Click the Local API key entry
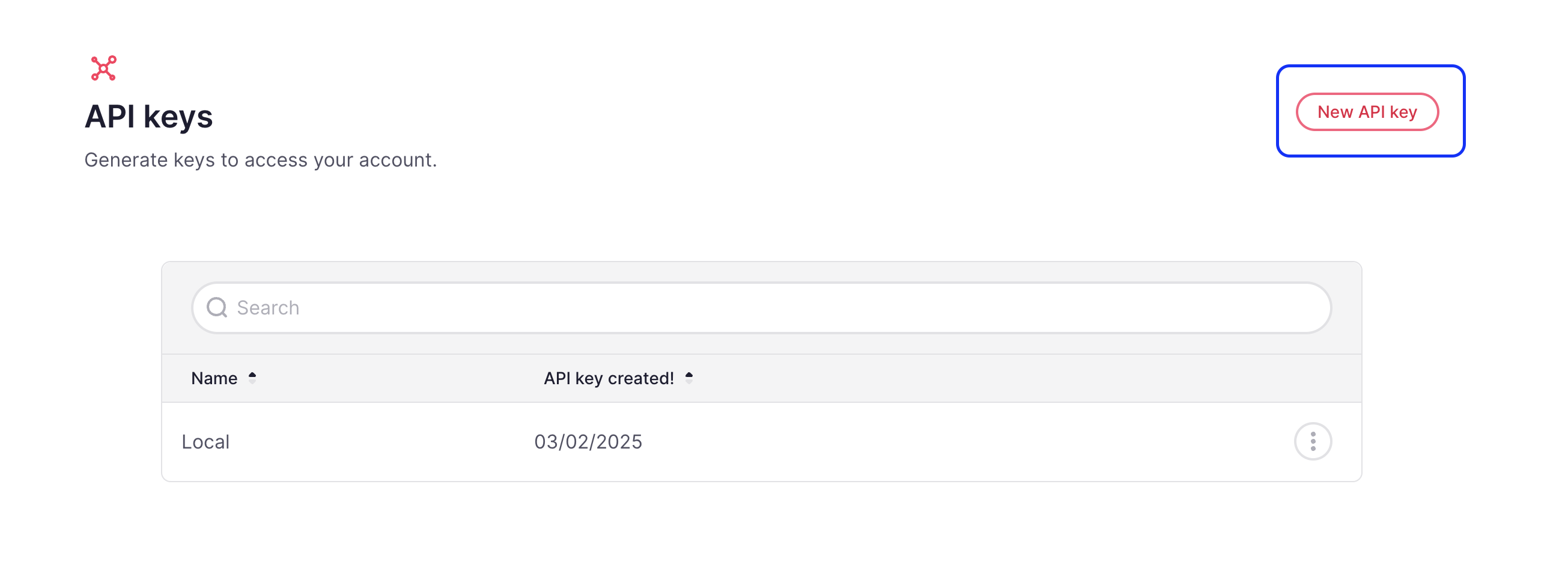 click(x=205, y=441)
